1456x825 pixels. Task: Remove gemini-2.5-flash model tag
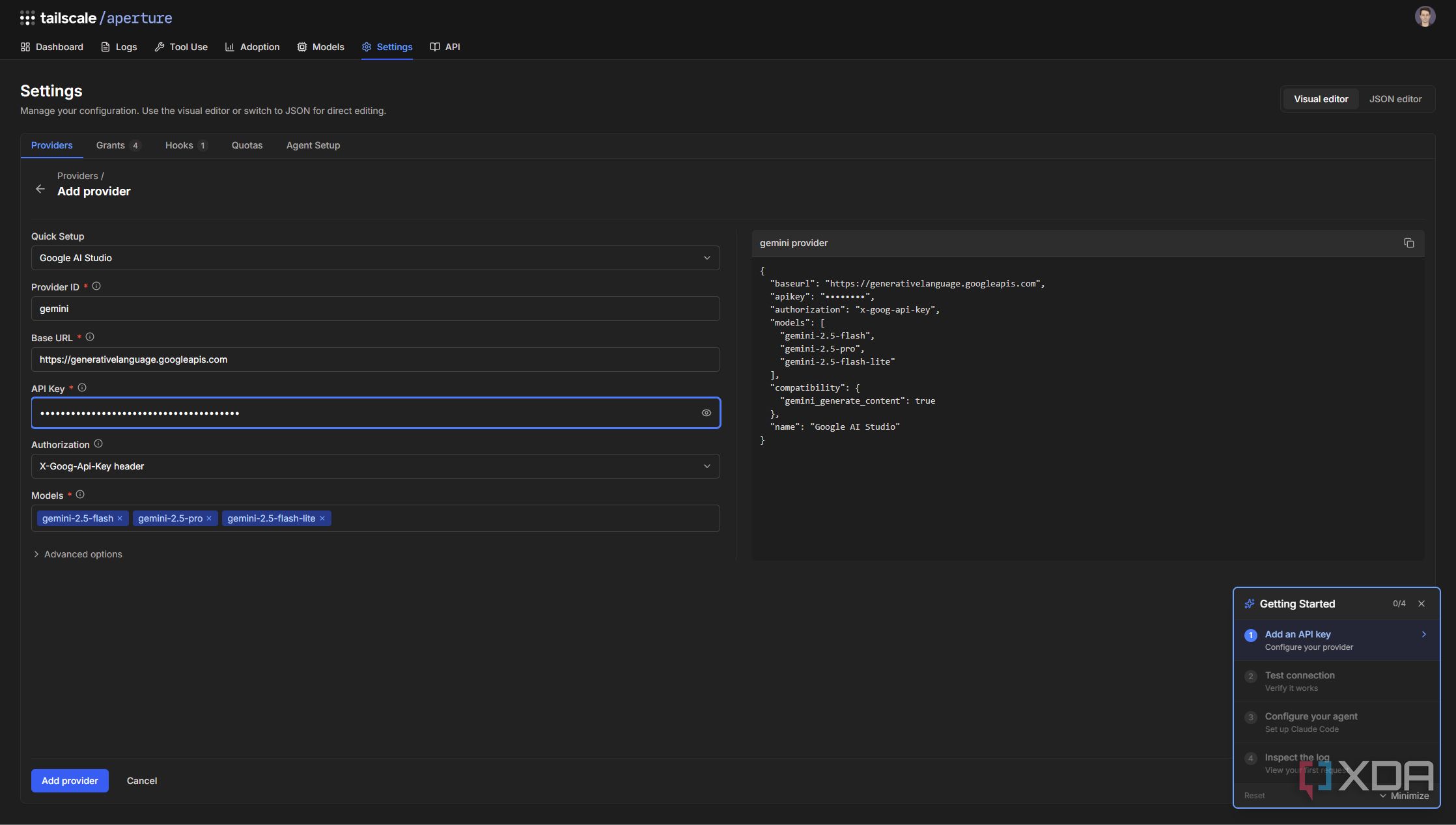(120, 518)
